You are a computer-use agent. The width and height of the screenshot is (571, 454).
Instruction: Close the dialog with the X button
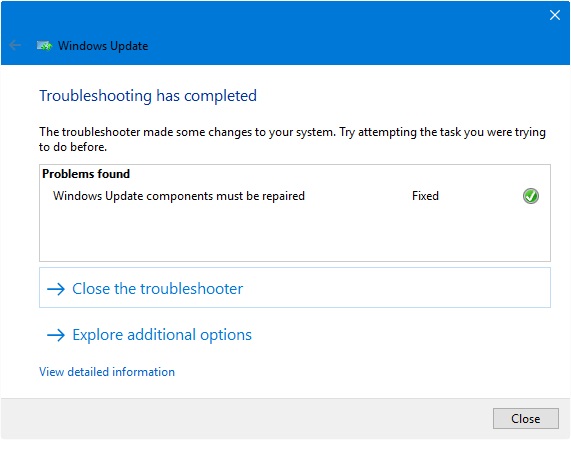(x=555, y=15)
